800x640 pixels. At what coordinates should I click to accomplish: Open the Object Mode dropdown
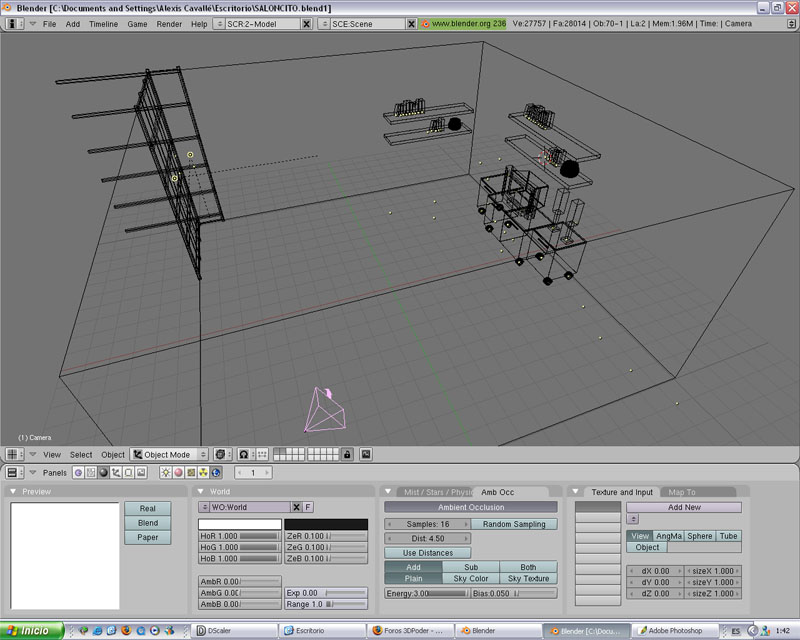click(x=169, y=454)
